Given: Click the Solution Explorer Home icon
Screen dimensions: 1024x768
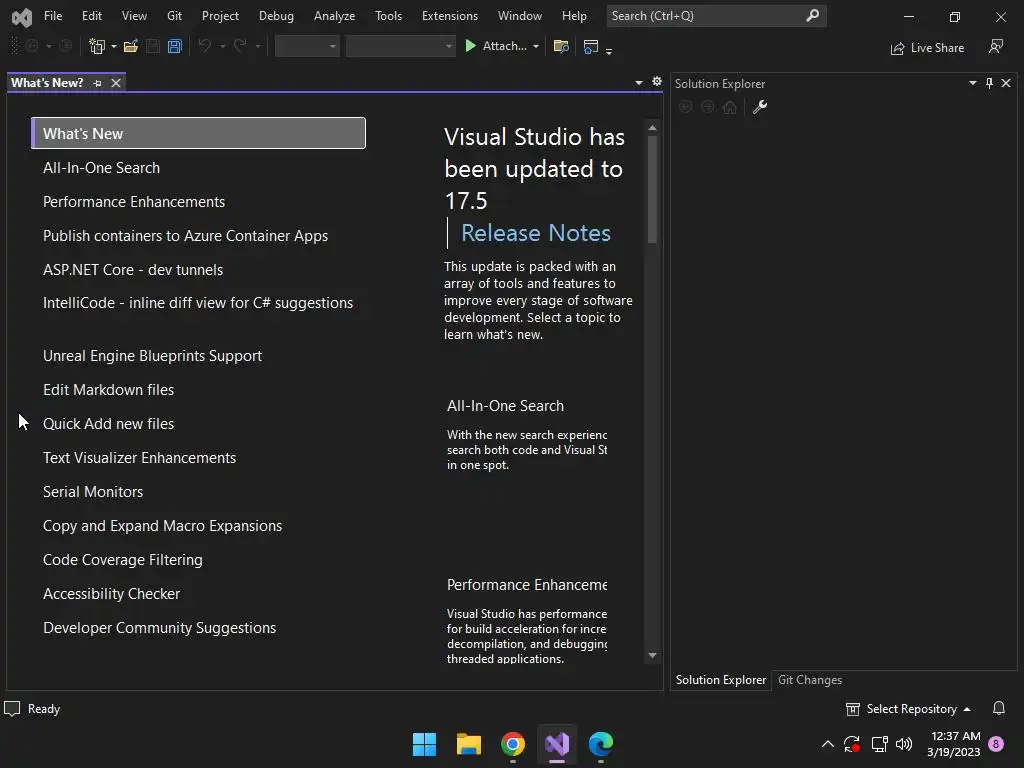Looking at the screenshot, I should 730,107.
